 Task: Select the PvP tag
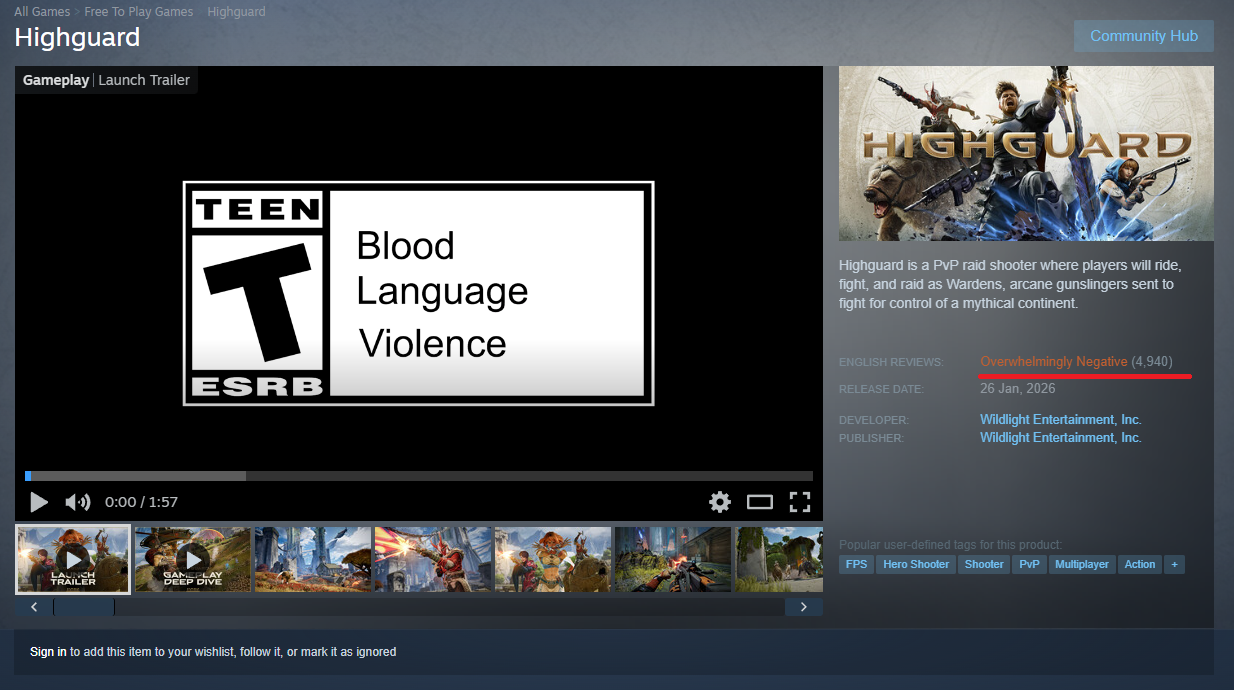1029,564
